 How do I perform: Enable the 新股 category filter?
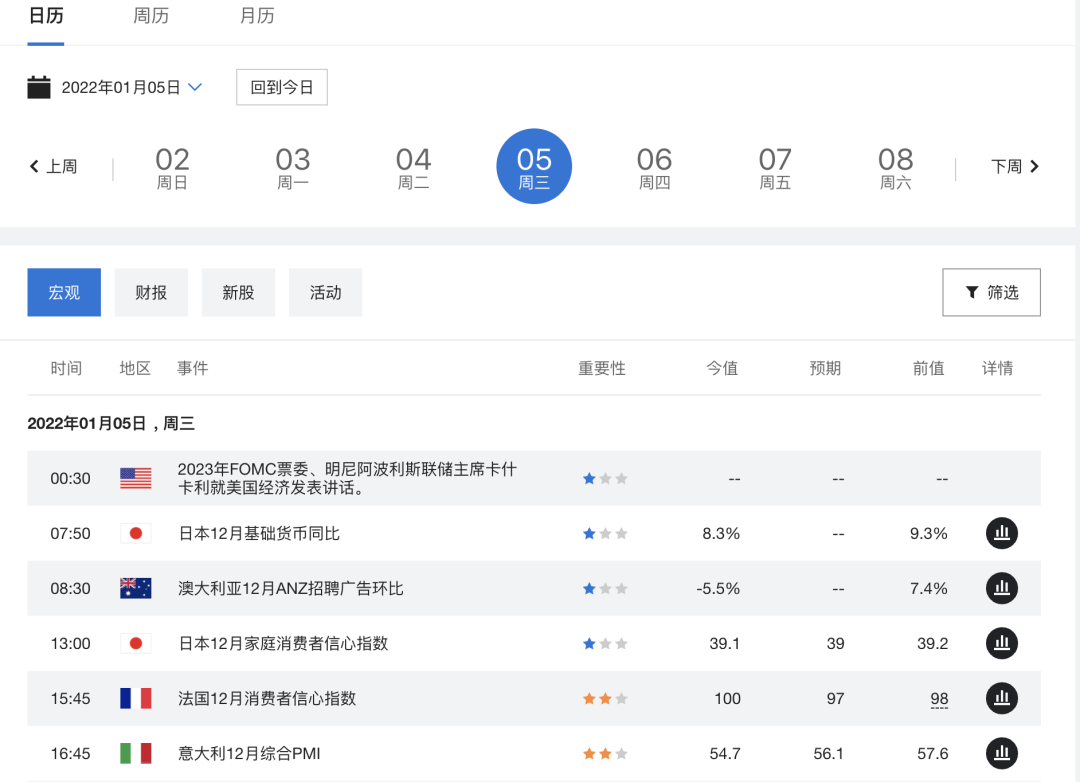click(238, 292)
